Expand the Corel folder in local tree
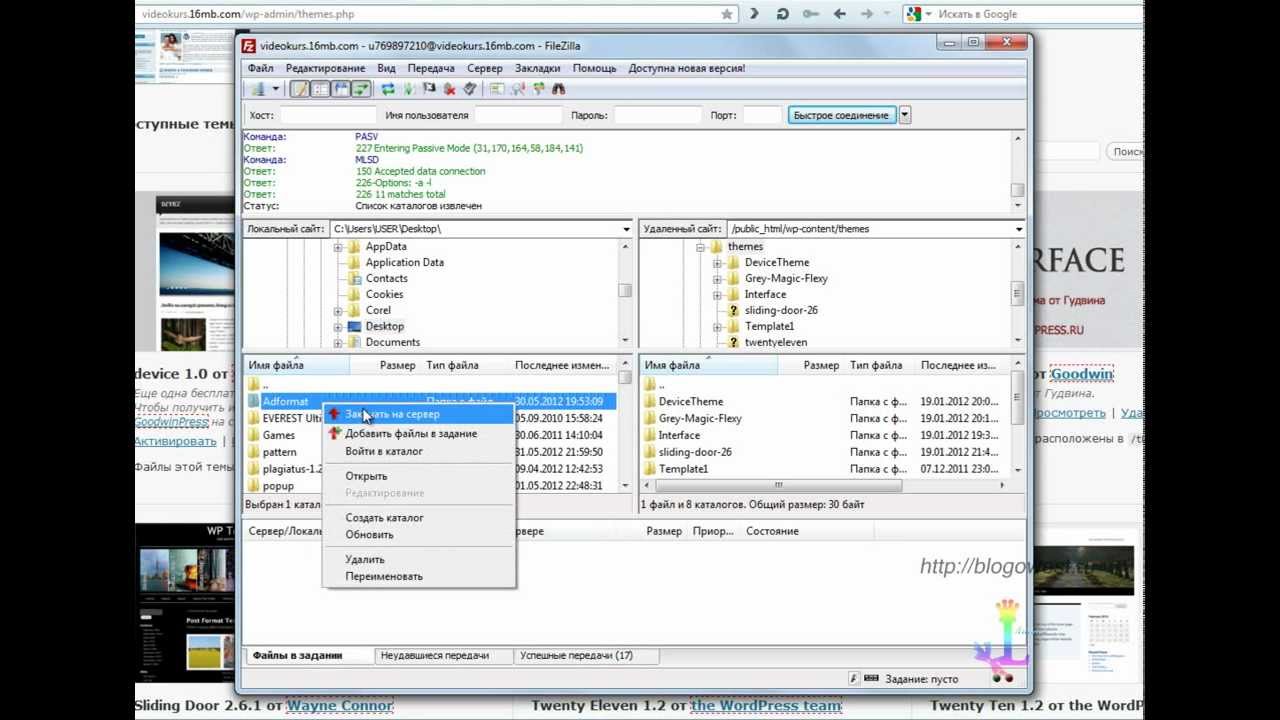The image size is (1280, 720). [x=338, y=311]
